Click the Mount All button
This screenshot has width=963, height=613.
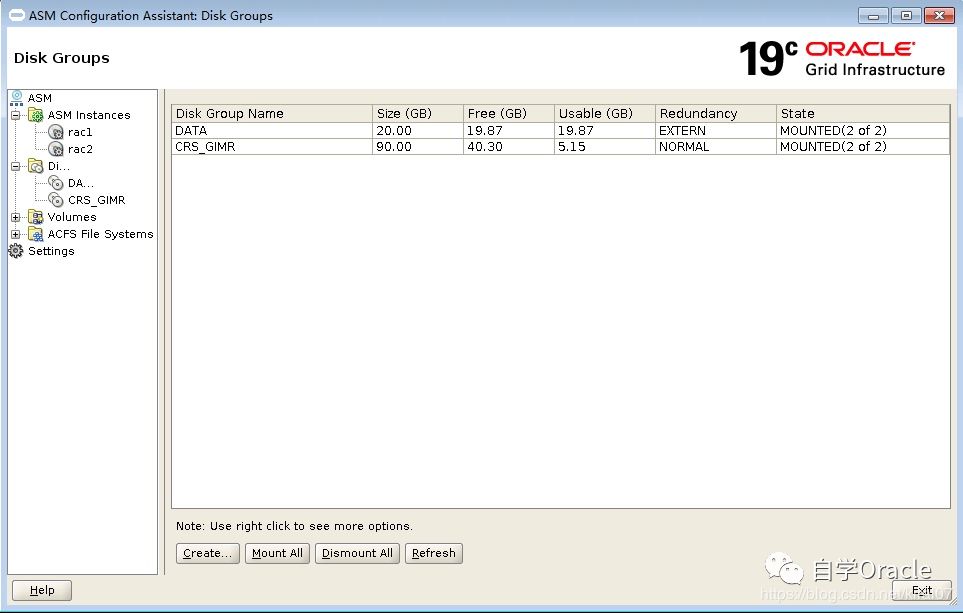[x=277, y=553]
